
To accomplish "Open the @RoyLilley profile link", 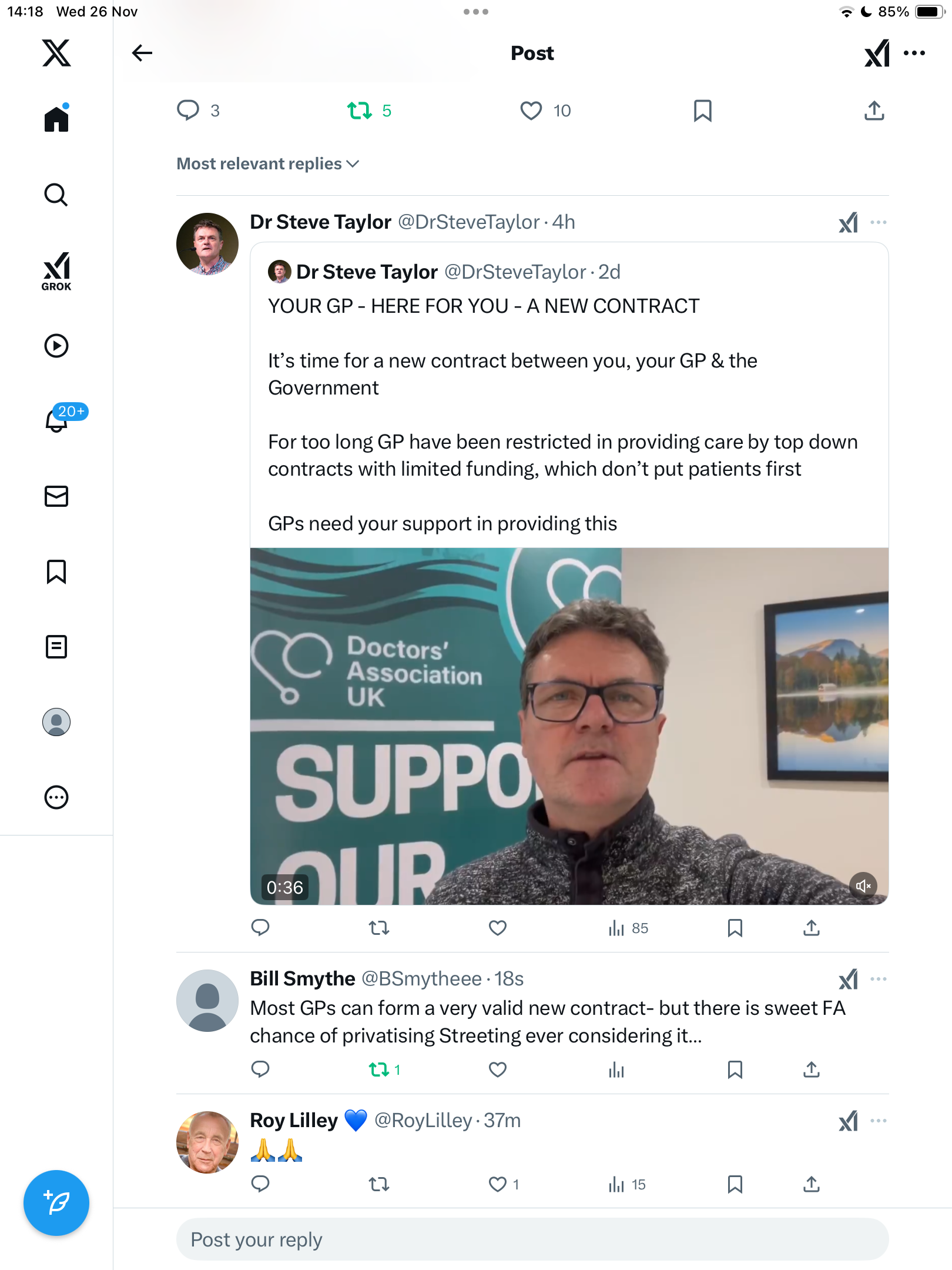I will coord(423,1121).
